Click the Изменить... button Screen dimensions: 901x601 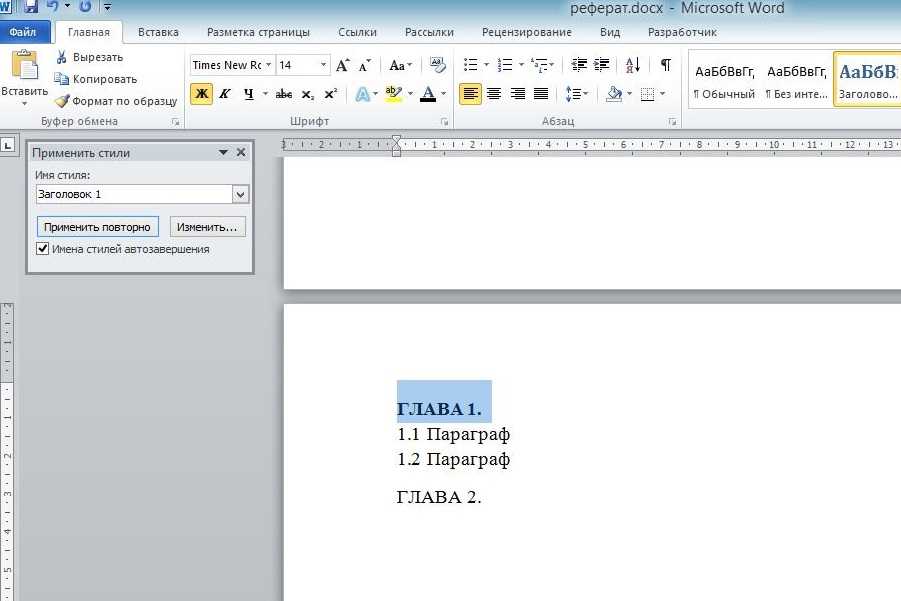tap(207, 227)
